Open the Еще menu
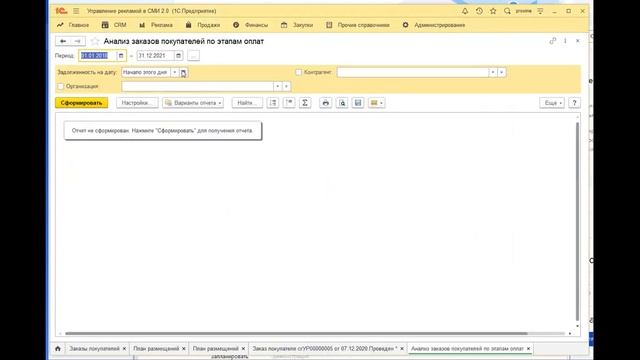Screen dimensions: 640x360 [552, 103]
